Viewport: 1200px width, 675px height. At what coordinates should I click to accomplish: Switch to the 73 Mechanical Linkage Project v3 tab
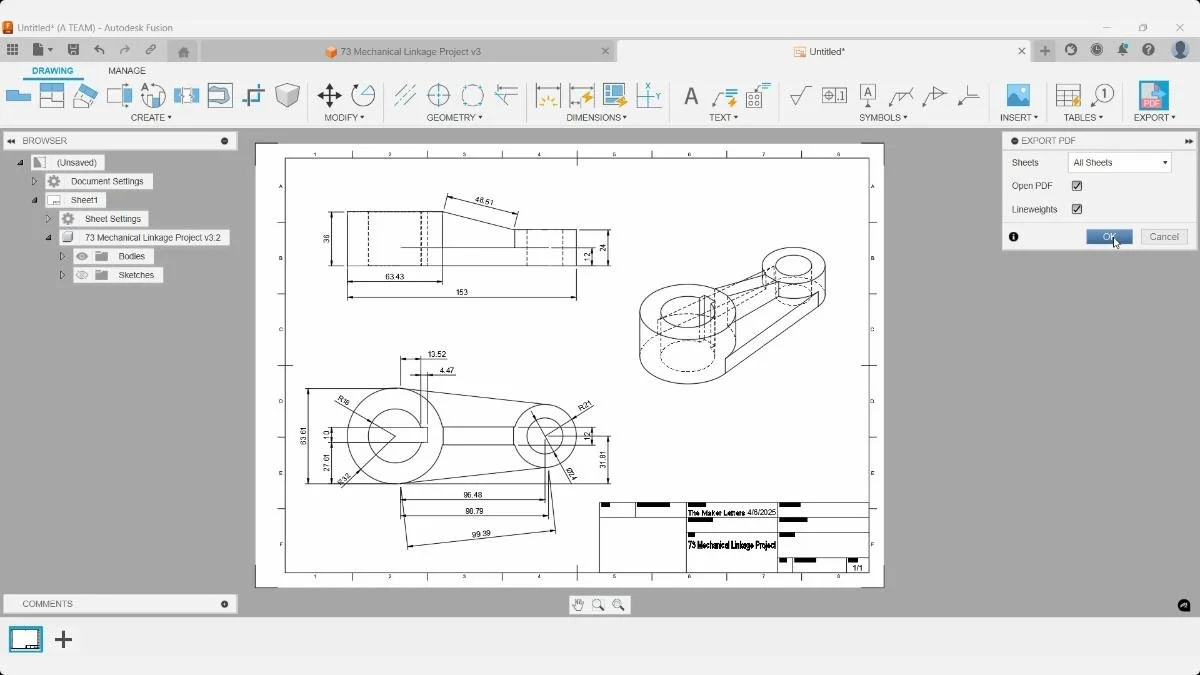[x=408, y=51]
